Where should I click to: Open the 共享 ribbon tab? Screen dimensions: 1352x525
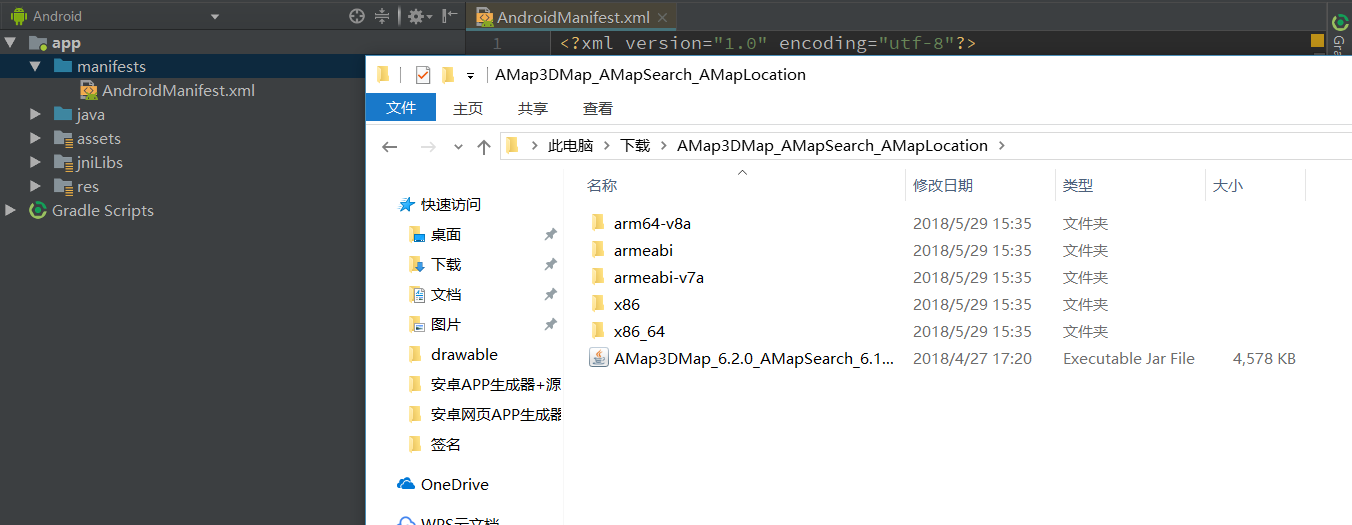(533, 108)
